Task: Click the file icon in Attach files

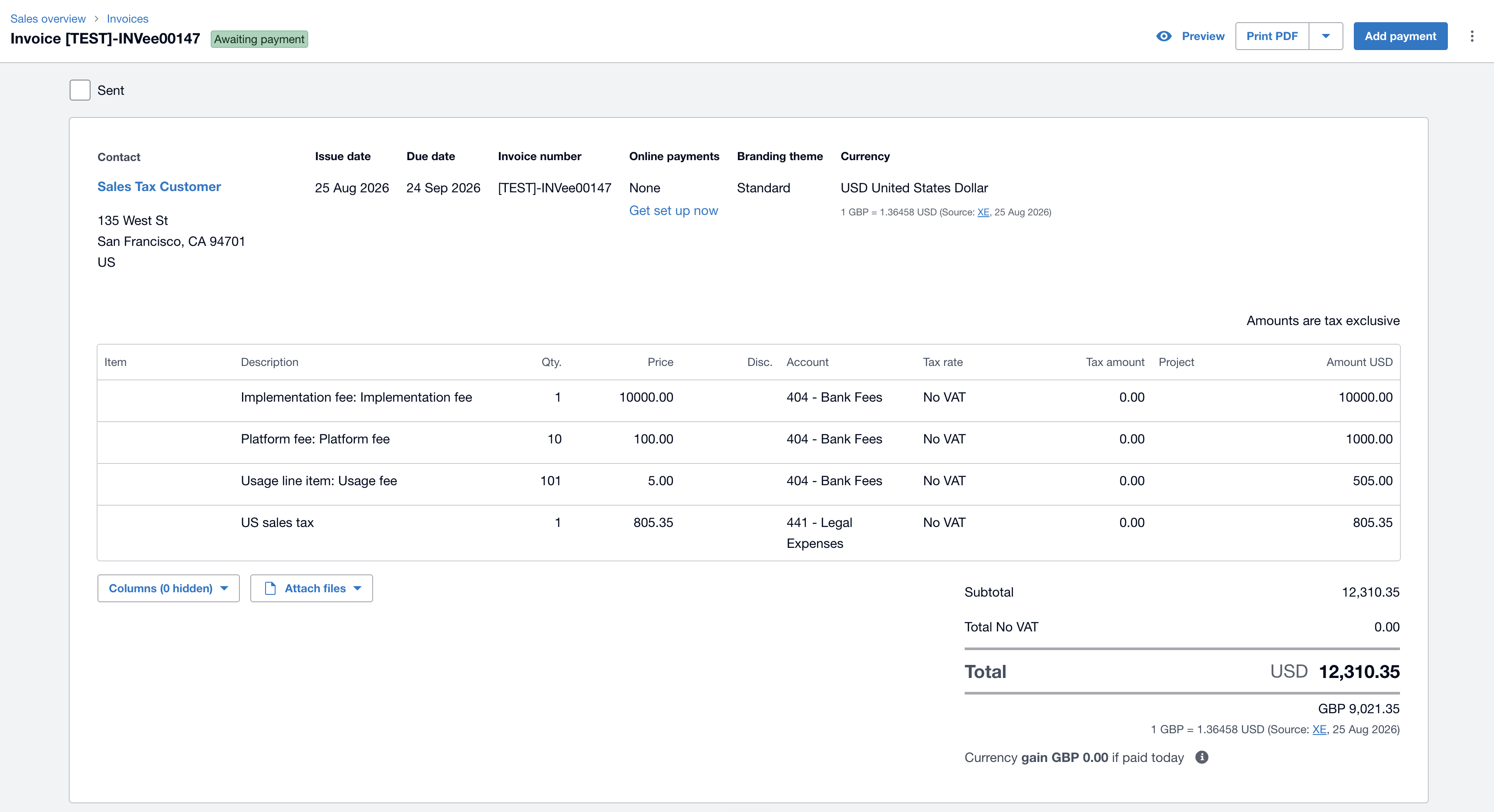Action: [x=270, y=588]
